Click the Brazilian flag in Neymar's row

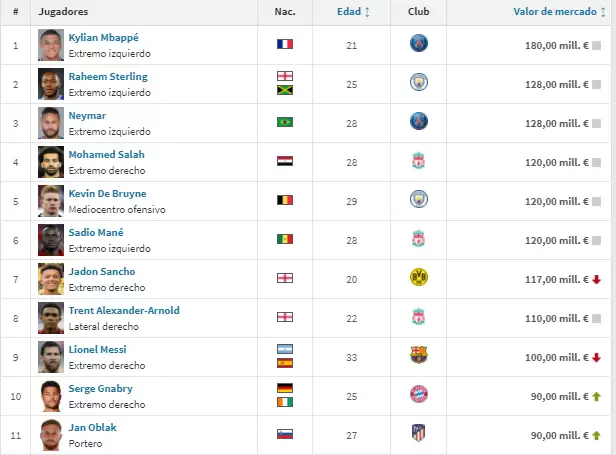[x=284, y=123]
